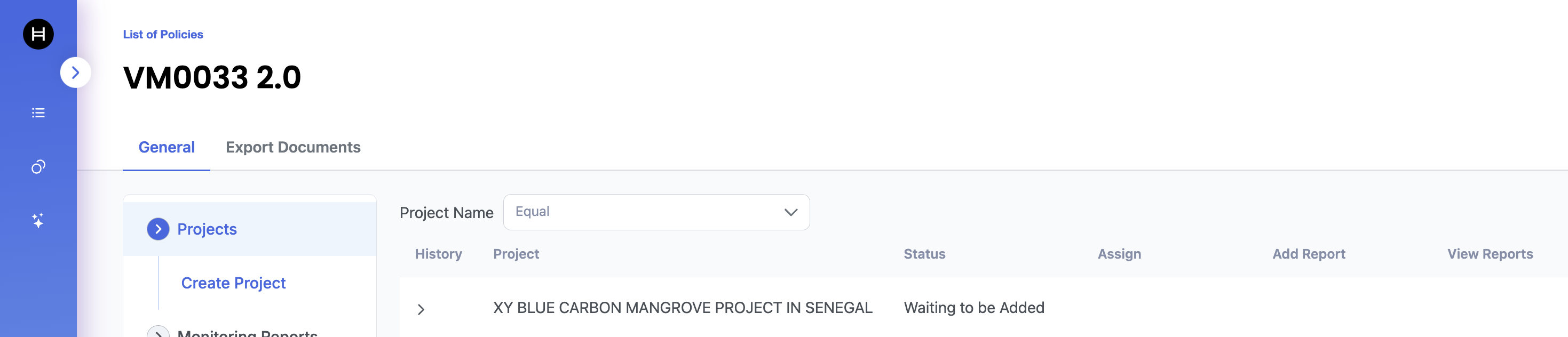Expand the Monitoring Reports section chevron
Image resolution: width=1568 pixels, height=337 pixels.
159,333
